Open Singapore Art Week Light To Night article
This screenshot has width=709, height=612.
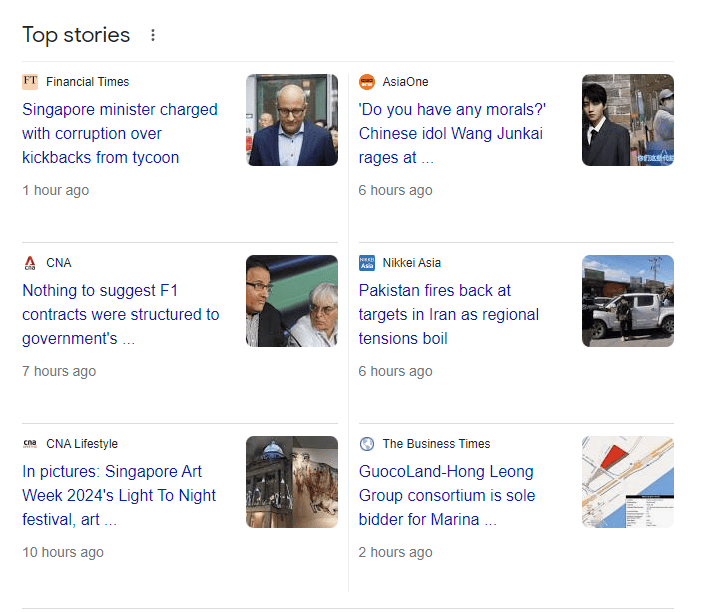[x=119, y=495]
